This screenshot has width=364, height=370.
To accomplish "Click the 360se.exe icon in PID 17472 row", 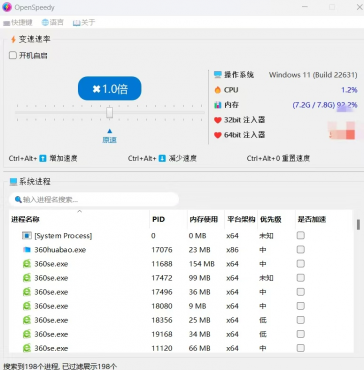I will (x=27, y=278).
